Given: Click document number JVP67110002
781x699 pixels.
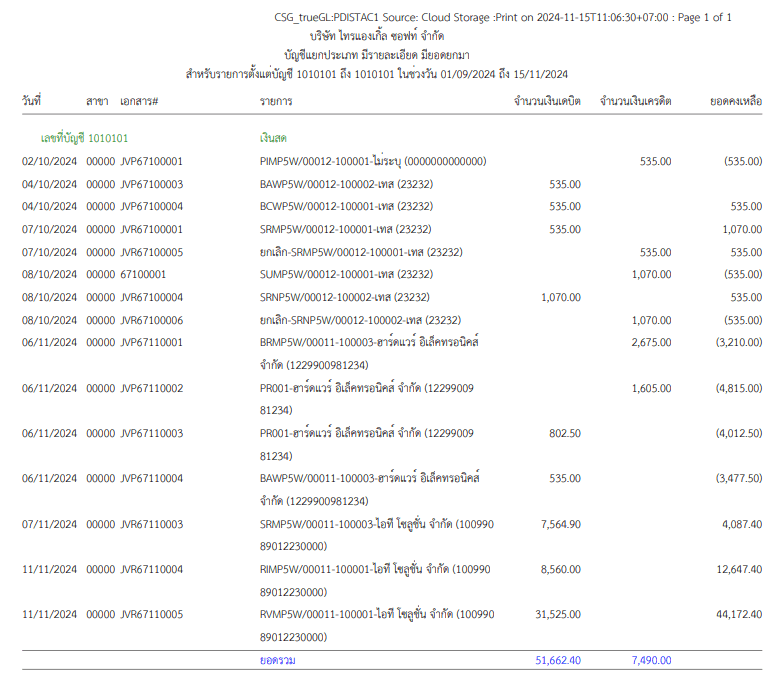Looking at the screenshot, I should pos(151,388).
